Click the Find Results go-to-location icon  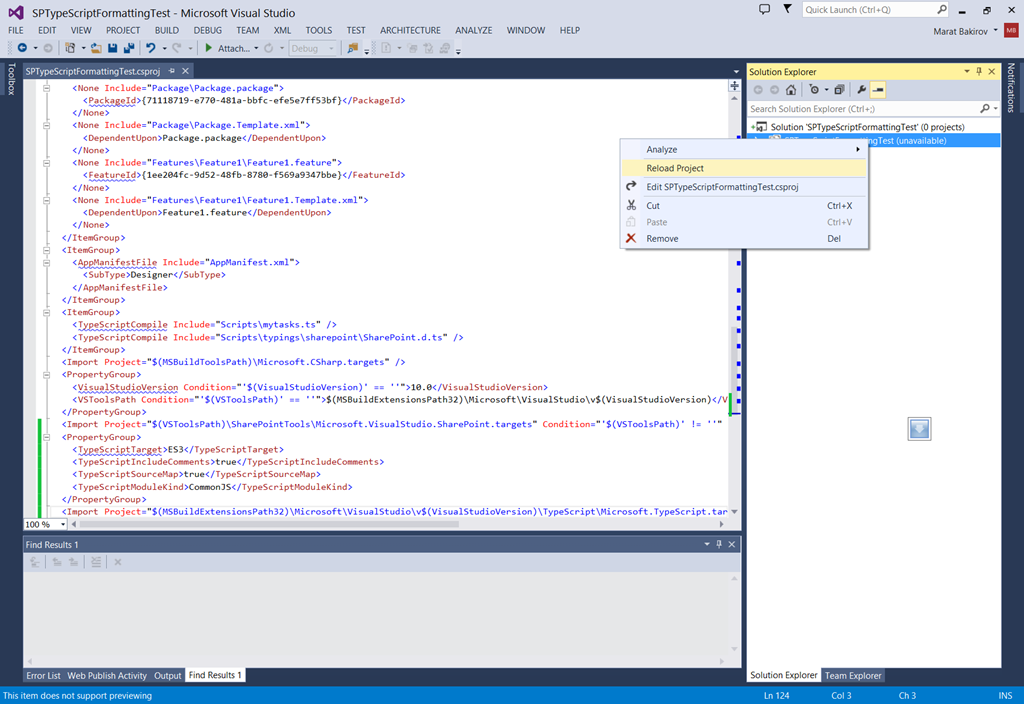click(x=35, y=562)
